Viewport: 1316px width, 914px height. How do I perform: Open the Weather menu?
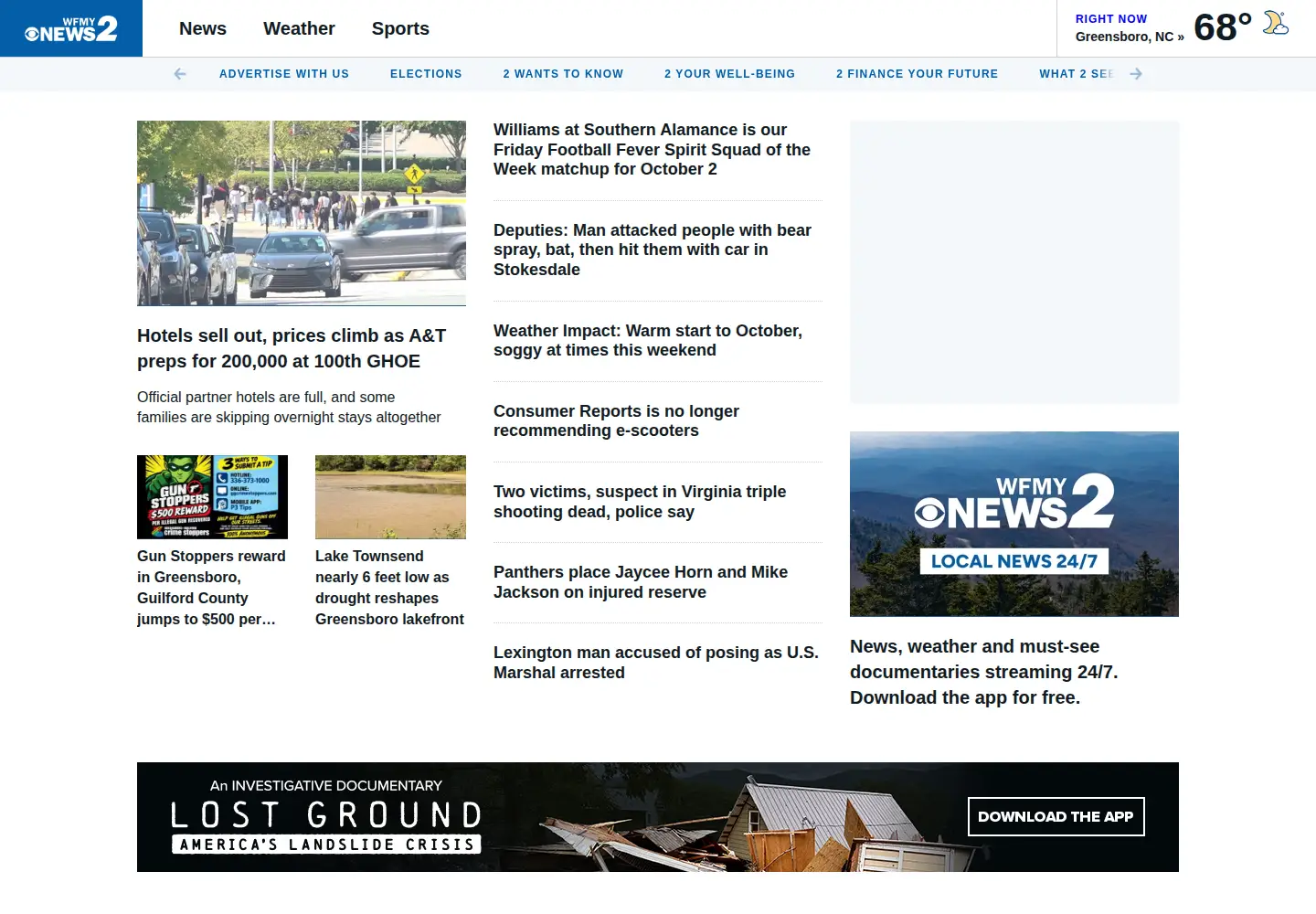tap(299, 28)
